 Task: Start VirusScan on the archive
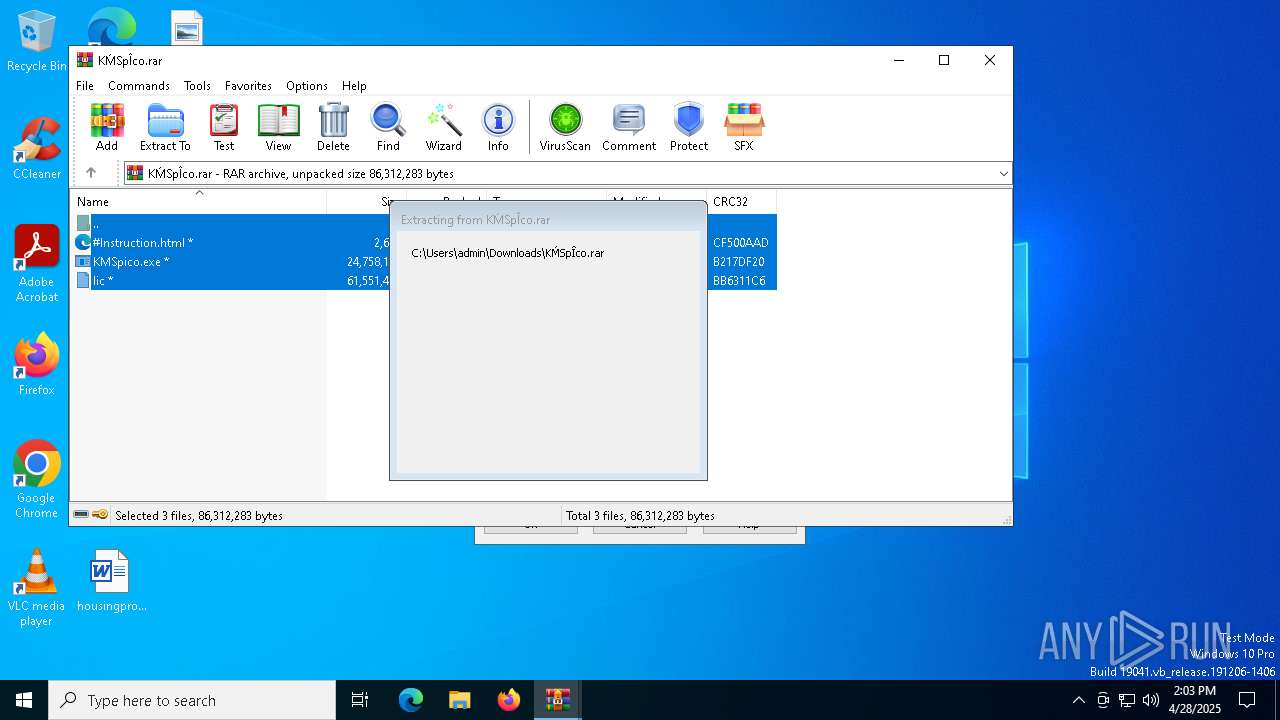[565, 127]
